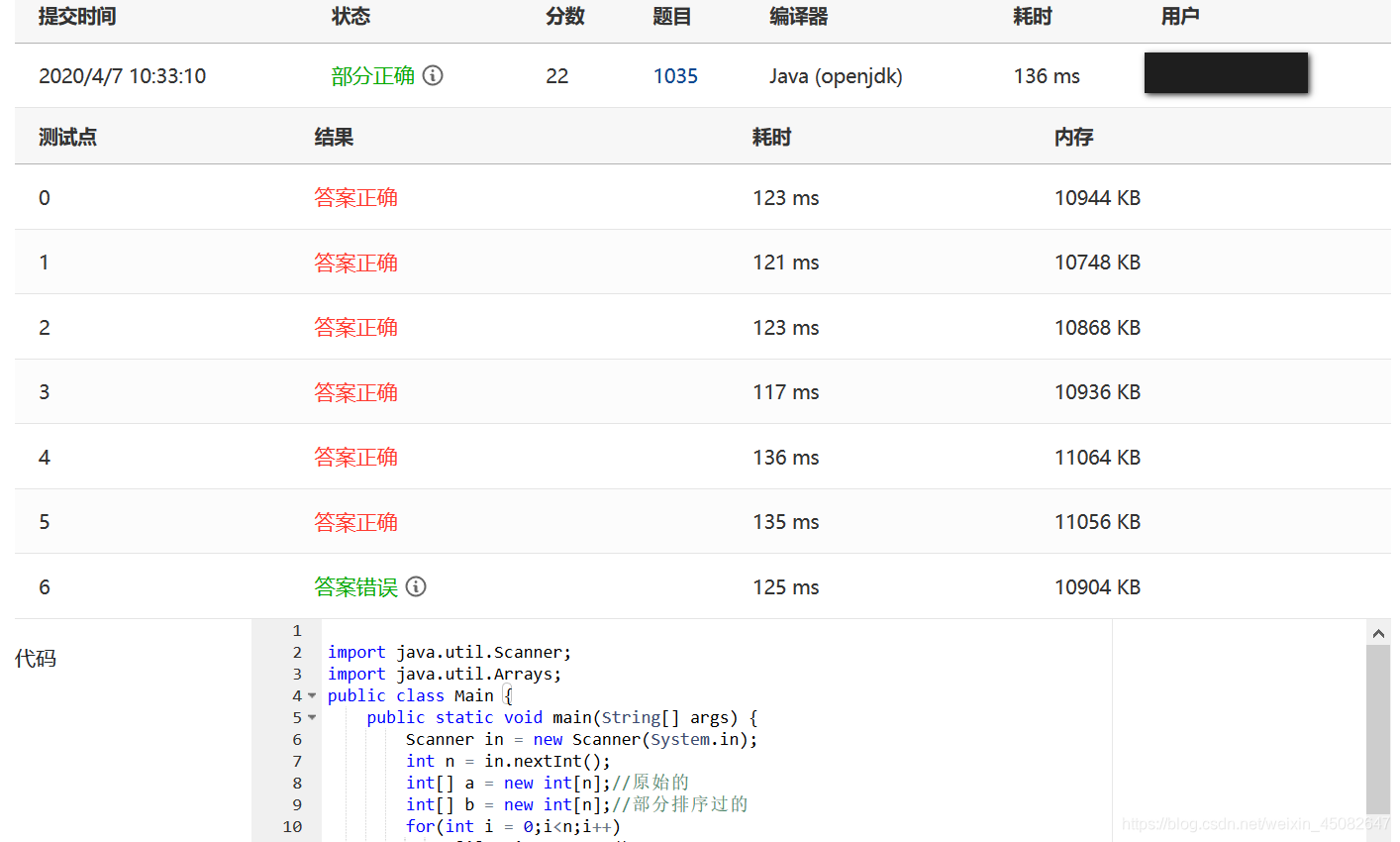Click code line Scanner in = new Scanner
This screenshot has height=842, width=1400.
pos(582,739)
